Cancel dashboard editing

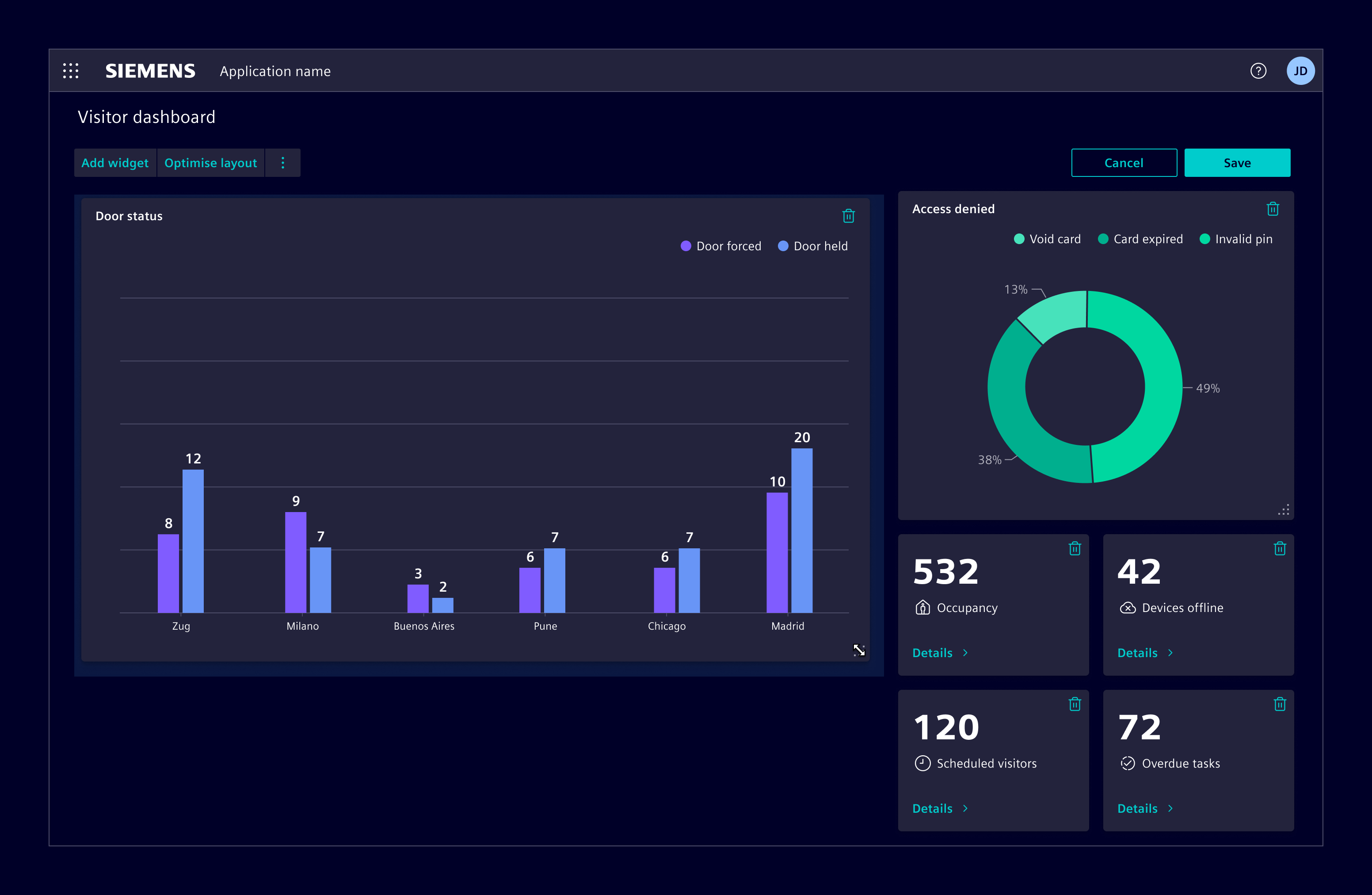pyautogui.click(x=1124, y=162)
